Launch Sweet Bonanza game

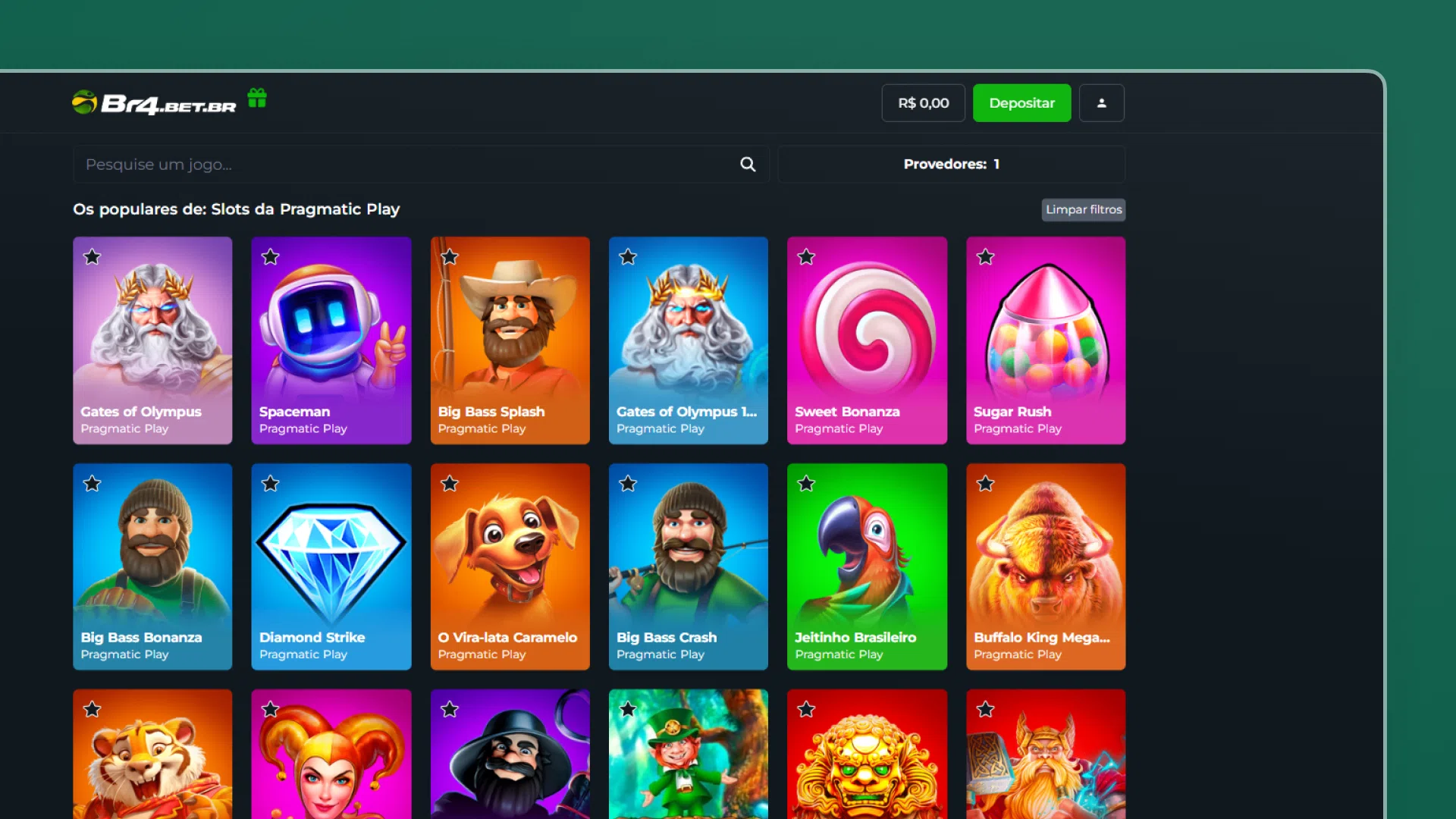[x=867, y=340]
